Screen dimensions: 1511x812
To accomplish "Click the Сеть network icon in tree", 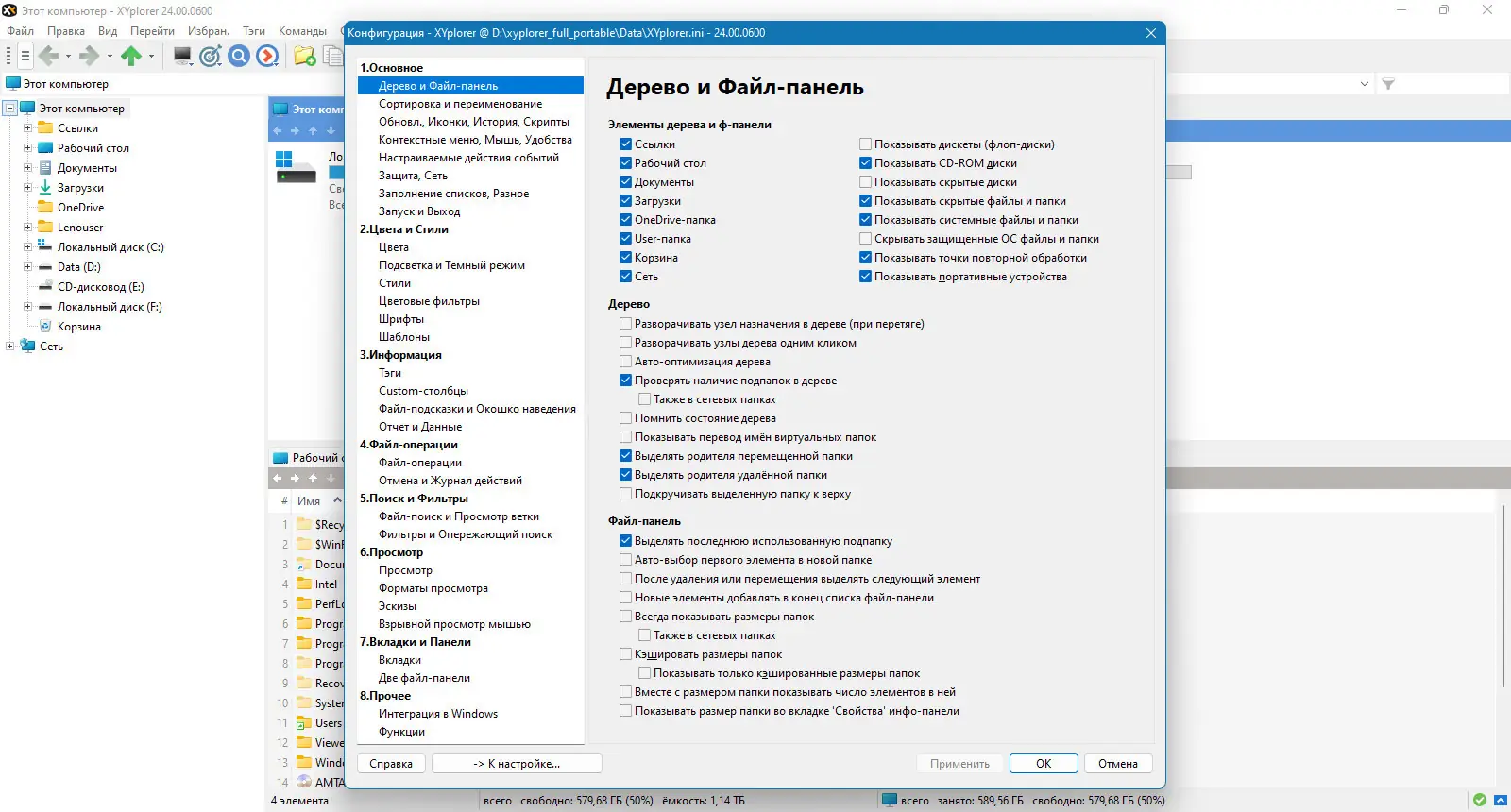I will [x=27, y=347].
